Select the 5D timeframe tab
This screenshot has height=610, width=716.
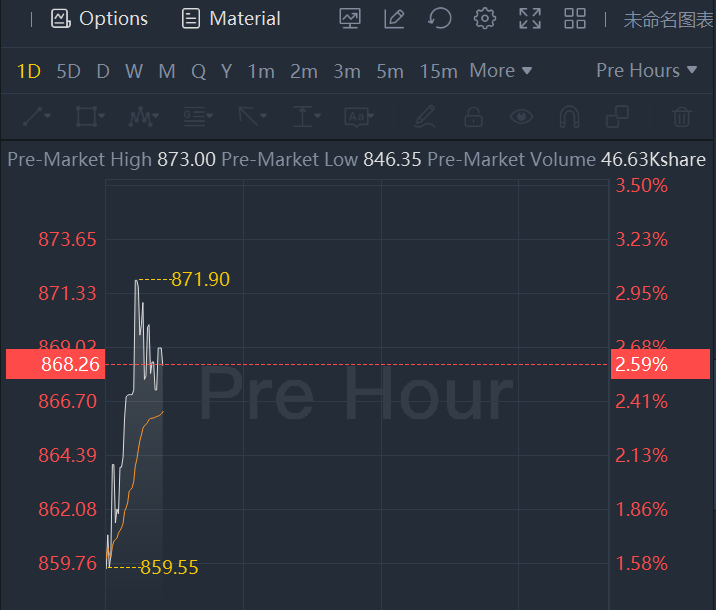tap(68, 71)
